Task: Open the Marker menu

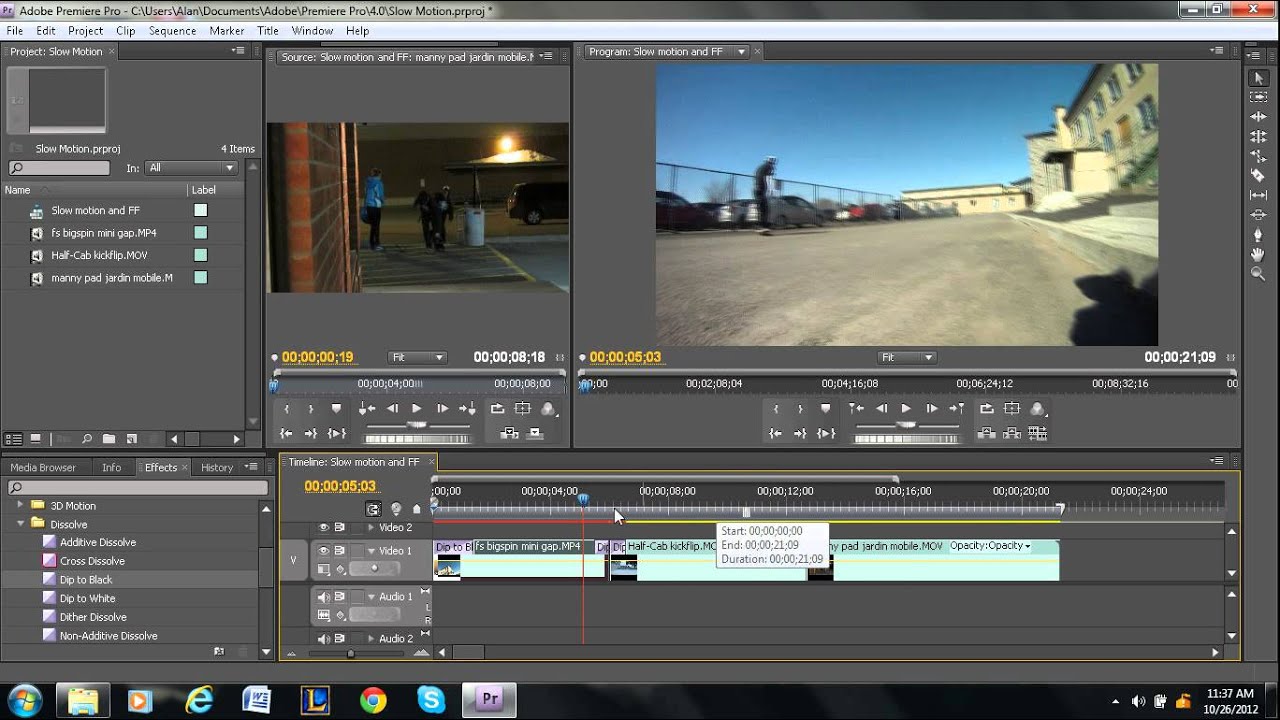Action: (227, 31)
